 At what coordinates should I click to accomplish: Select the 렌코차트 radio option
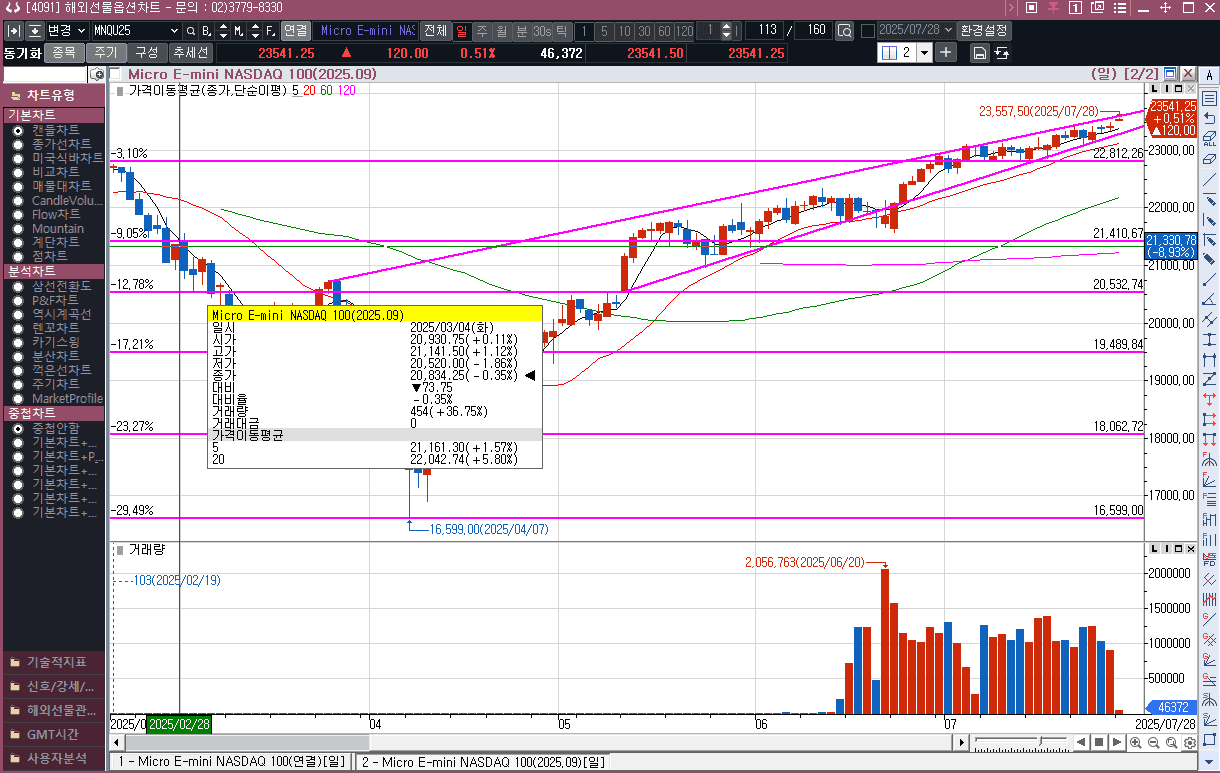coord(18,328)
